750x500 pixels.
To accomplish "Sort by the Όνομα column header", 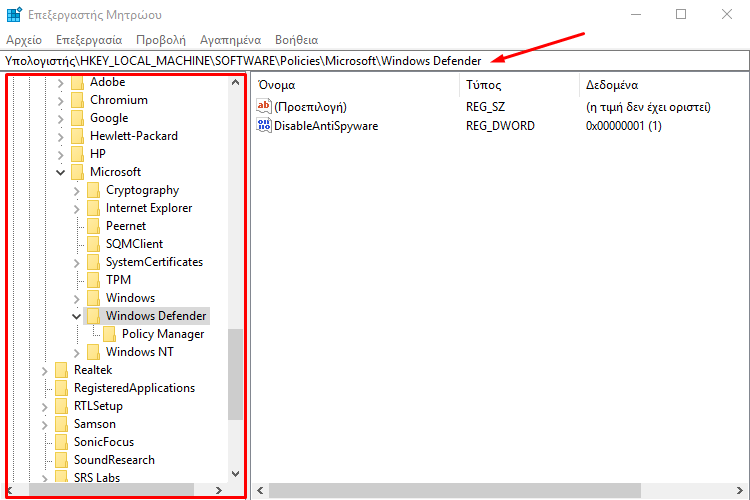I will [x=356, y=85].
